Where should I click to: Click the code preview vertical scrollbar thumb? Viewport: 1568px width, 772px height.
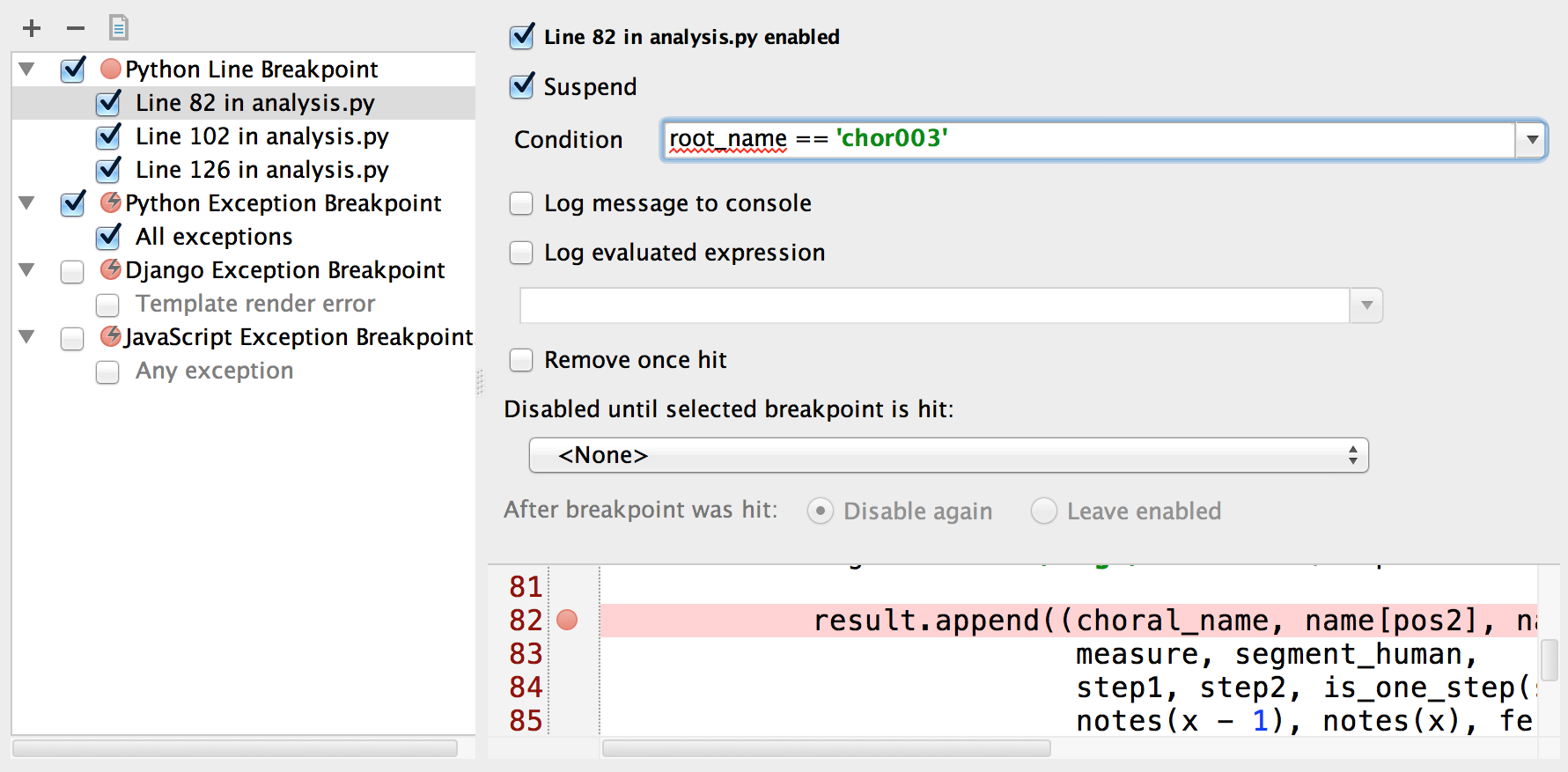coord(1550,660)
